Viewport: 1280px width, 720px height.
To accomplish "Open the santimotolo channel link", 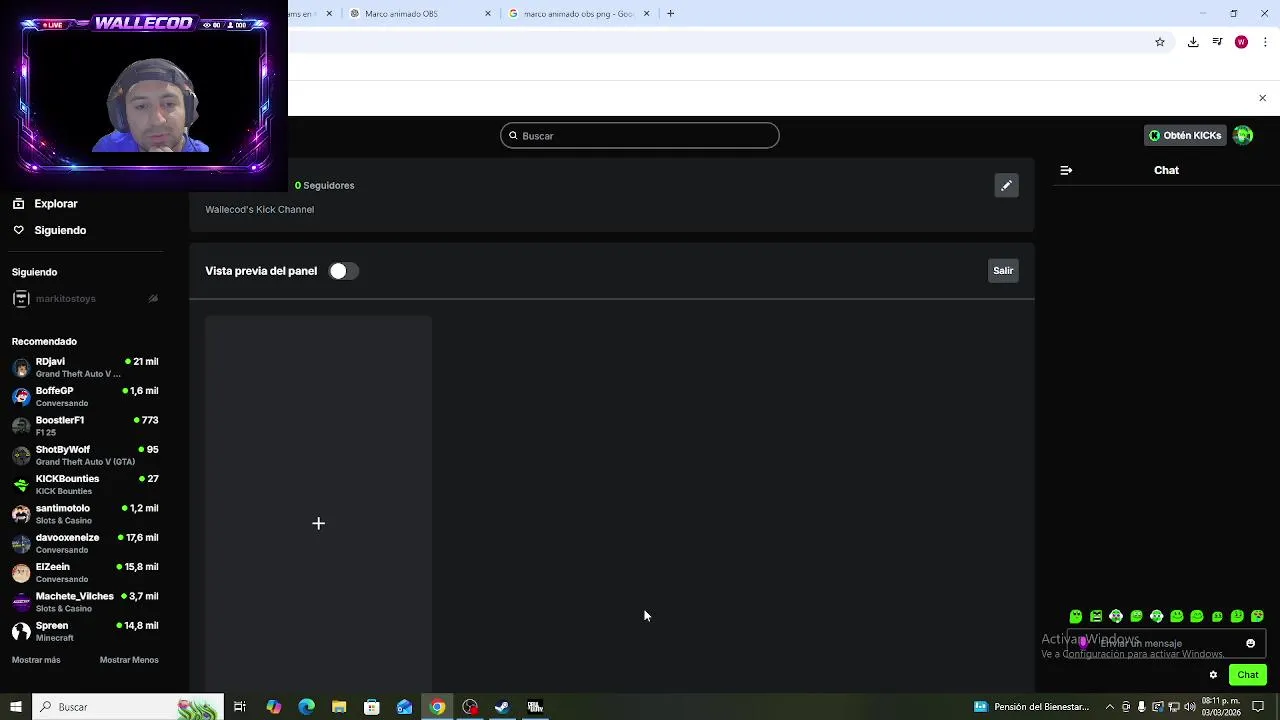I will (85, 514).
